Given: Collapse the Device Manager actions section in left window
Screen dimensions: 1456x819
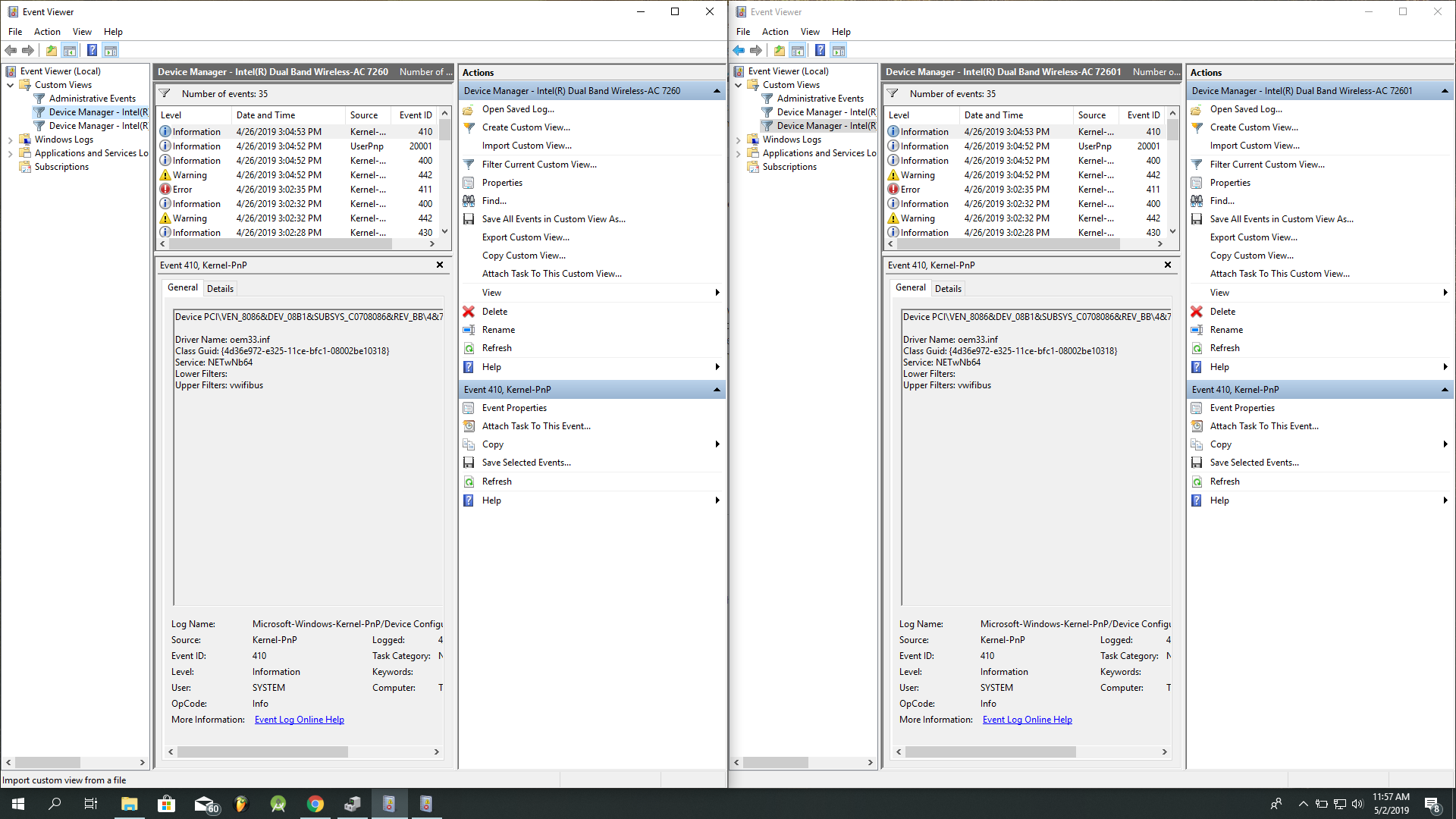Looking at the screenshot, I should 717,91.
